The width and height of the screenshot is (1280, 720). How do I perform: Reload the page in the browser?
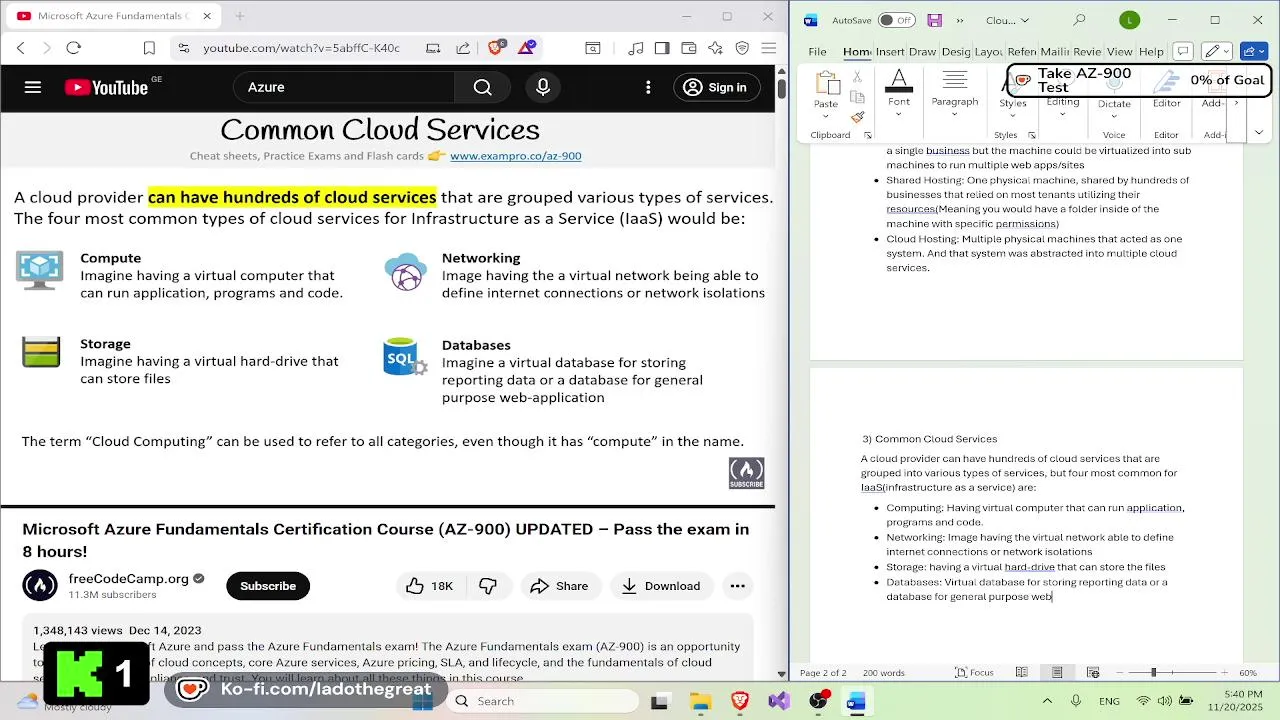click(x=73, y=47)
